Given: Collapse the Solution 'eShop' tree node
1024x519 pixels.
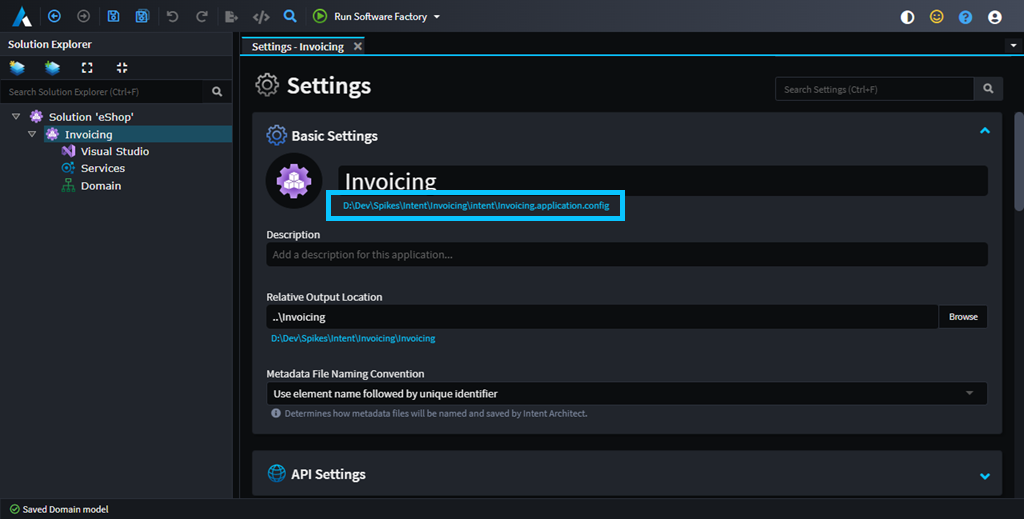Looking at the screenshot, I should point(16,117).
